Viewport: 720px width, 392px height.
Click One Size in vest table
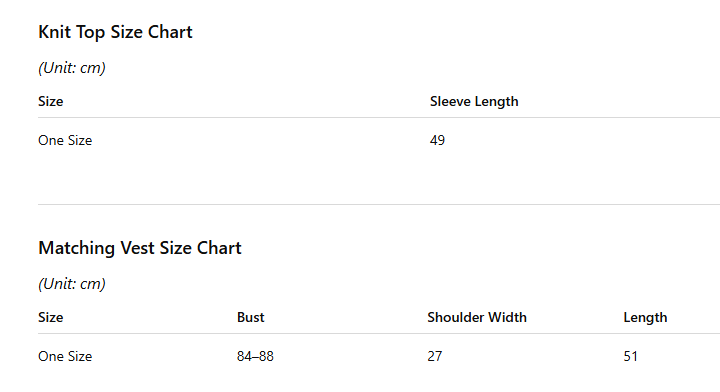[65, 356]
